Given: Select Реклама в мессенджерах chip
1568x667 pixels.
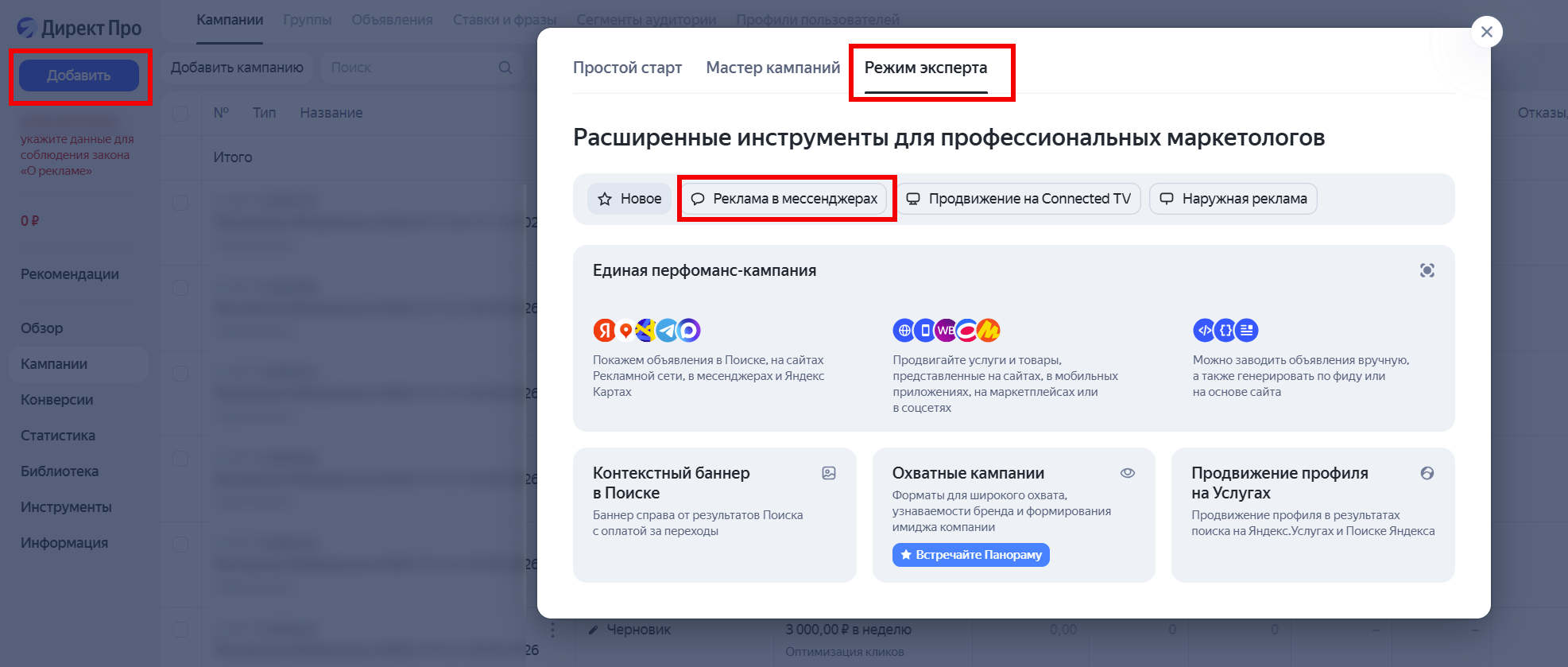Looking at the screenshot, I should tap(784, 199).
